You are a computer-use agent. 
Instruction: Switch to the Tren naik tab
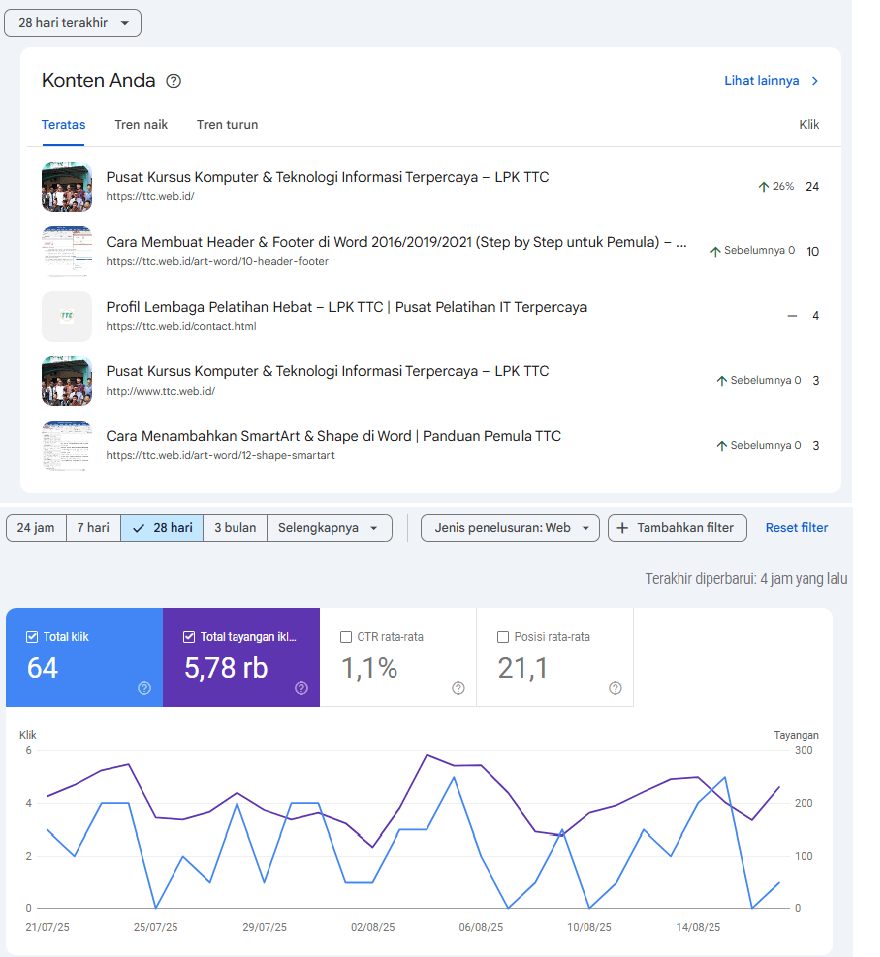[x=140, y=124]
